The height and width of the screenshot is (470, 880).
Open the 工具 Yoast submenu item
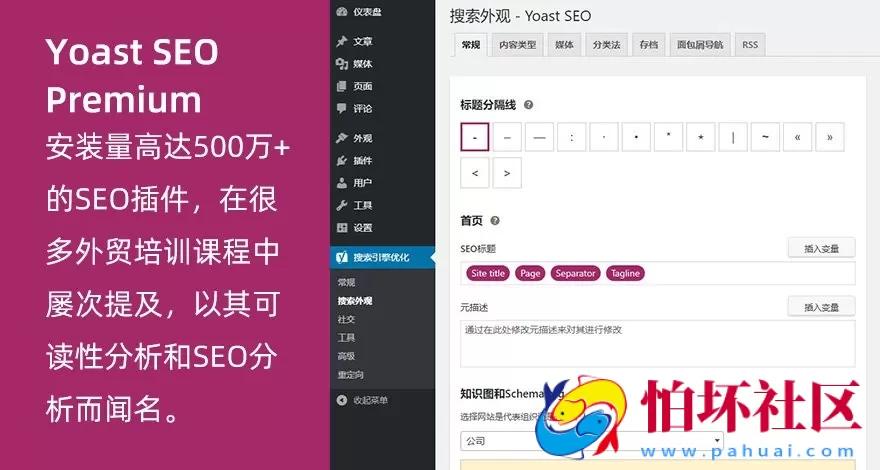pyautogui.click(x=346, y=337)
